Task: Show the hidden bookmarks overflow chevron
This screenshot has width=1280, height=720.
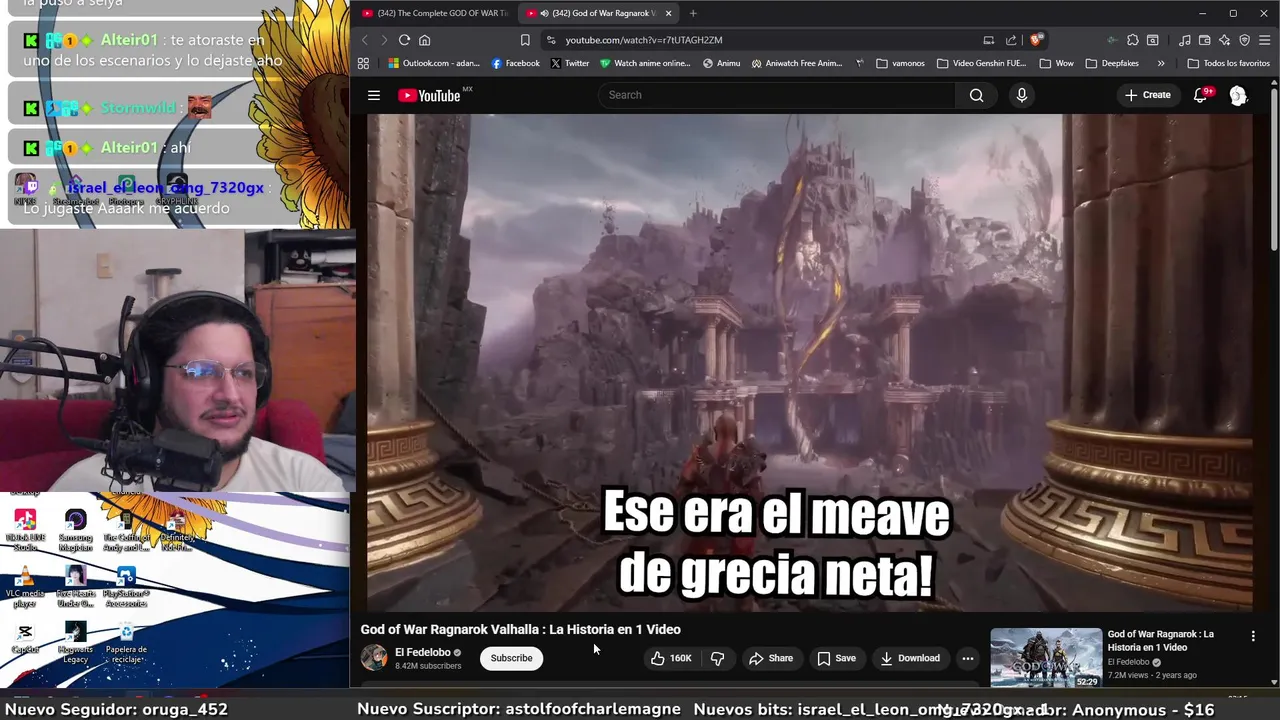Action: tap(1160, 63)
